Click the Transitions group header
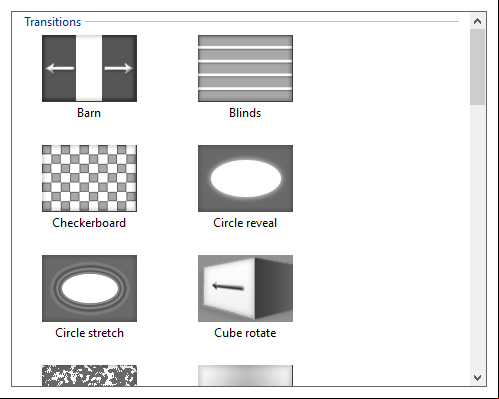 click(x=53, y=22)
